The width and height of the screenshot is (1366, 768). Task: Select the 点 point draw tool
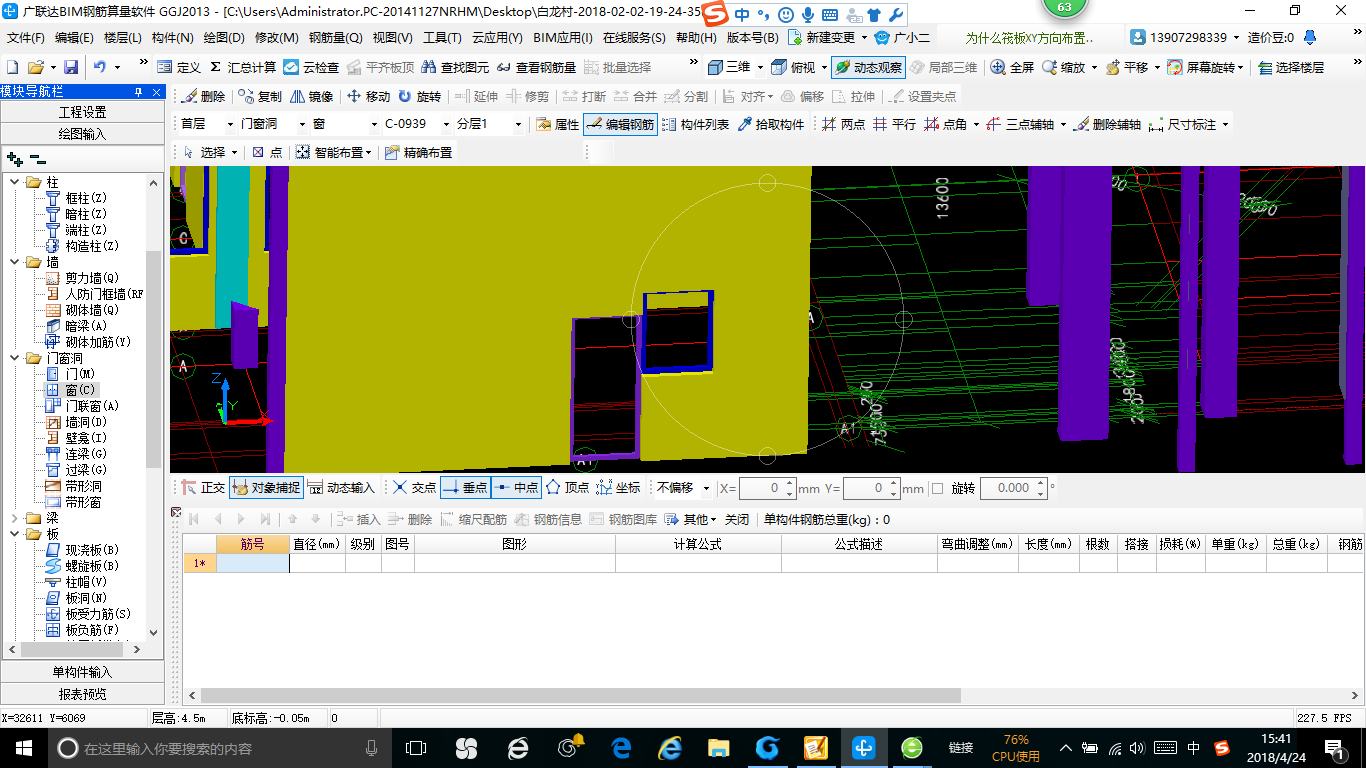[266, 152]
